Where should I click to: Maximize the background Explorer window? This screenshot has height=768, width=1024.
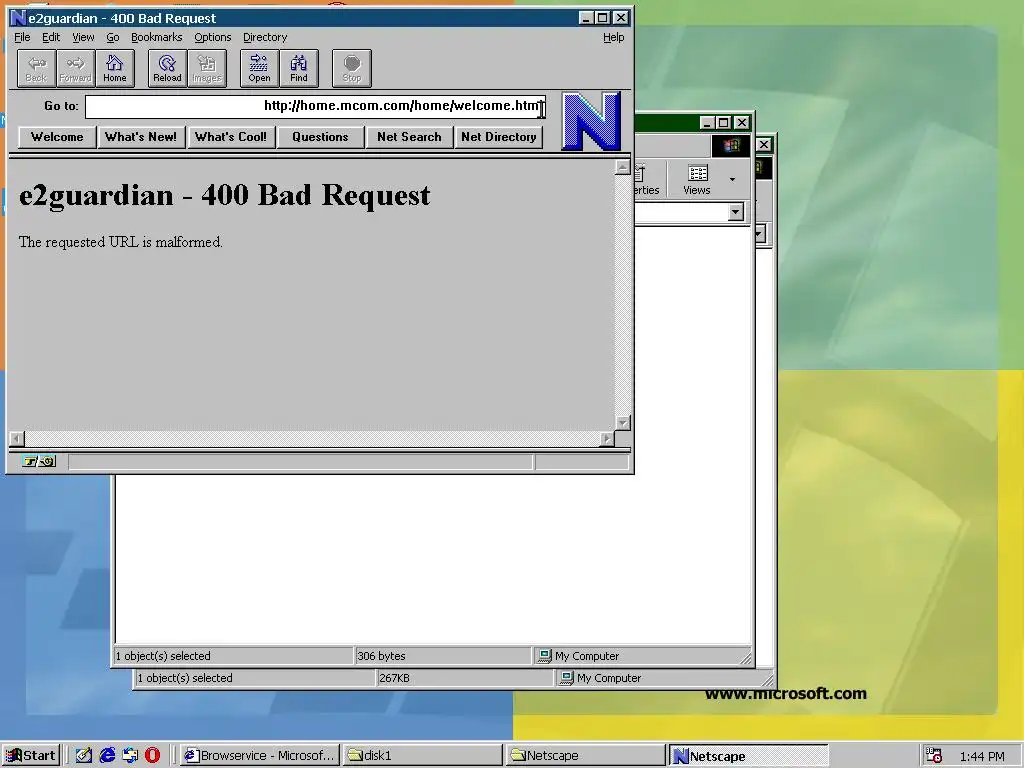click(724, 123)
